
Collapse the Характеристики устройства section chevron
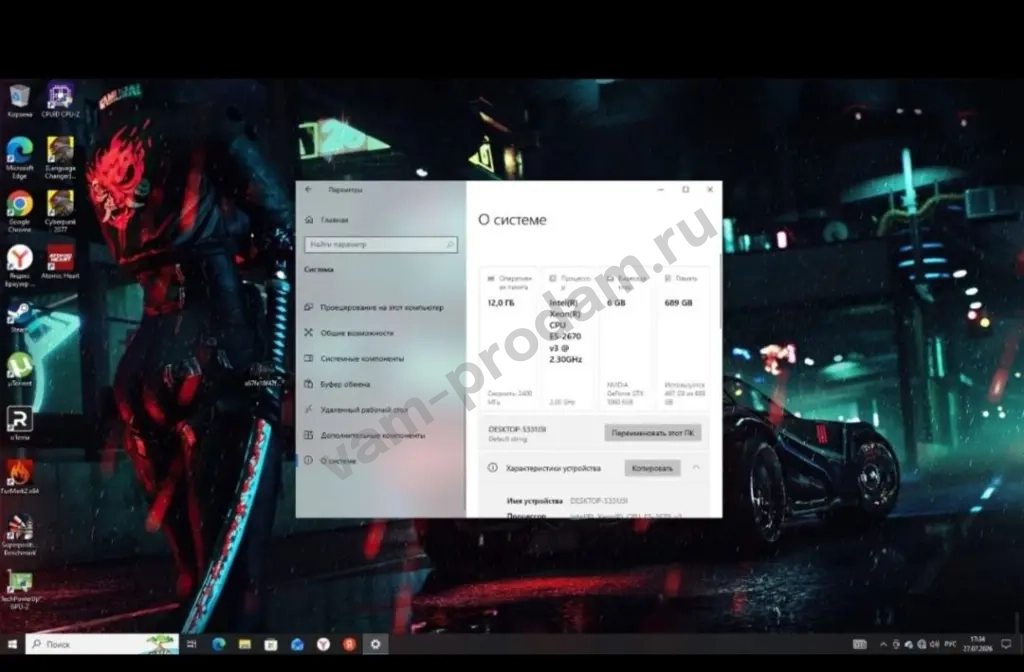pos(696,468)
